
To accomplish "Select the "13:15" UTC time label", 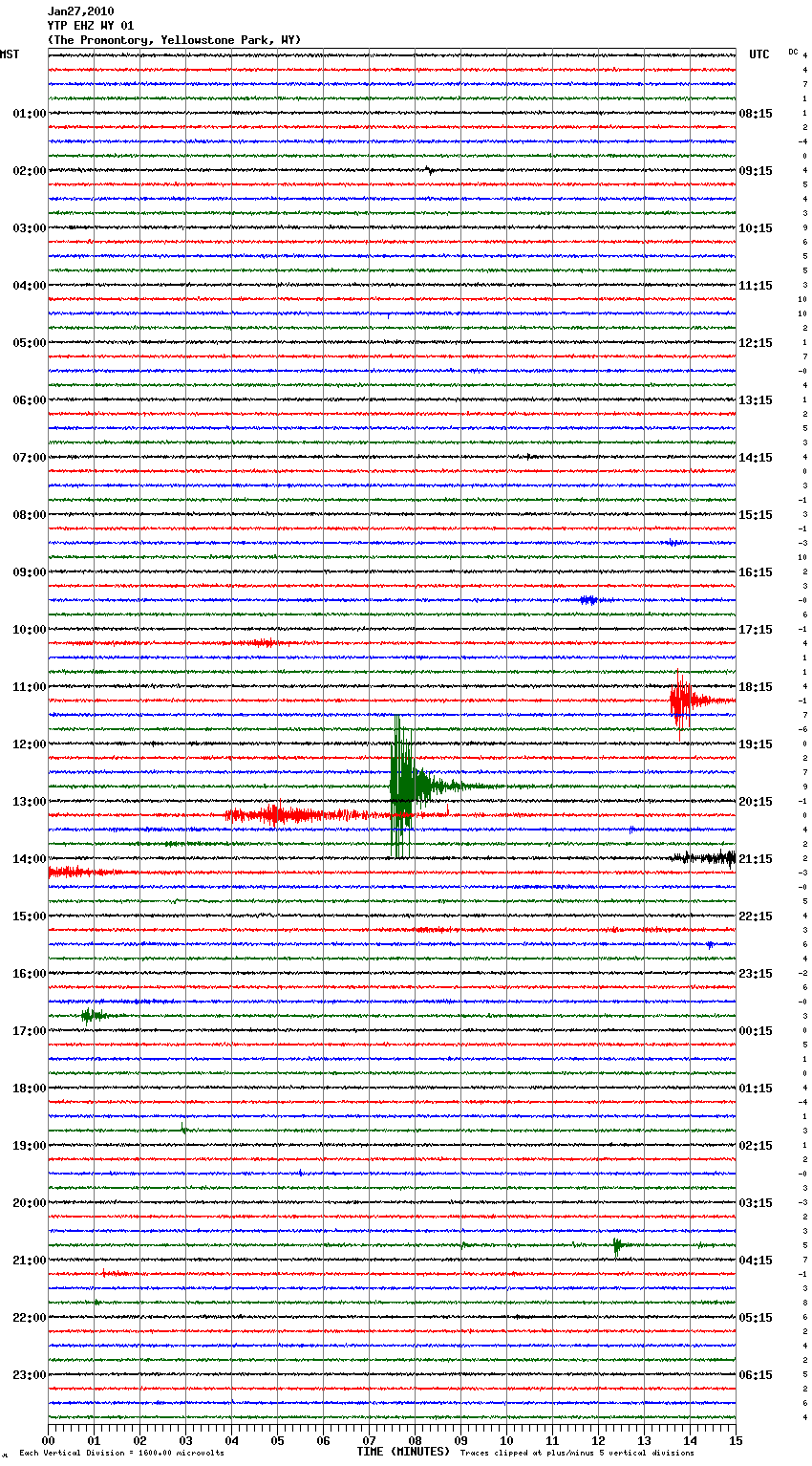I will [x=756, y=400].
